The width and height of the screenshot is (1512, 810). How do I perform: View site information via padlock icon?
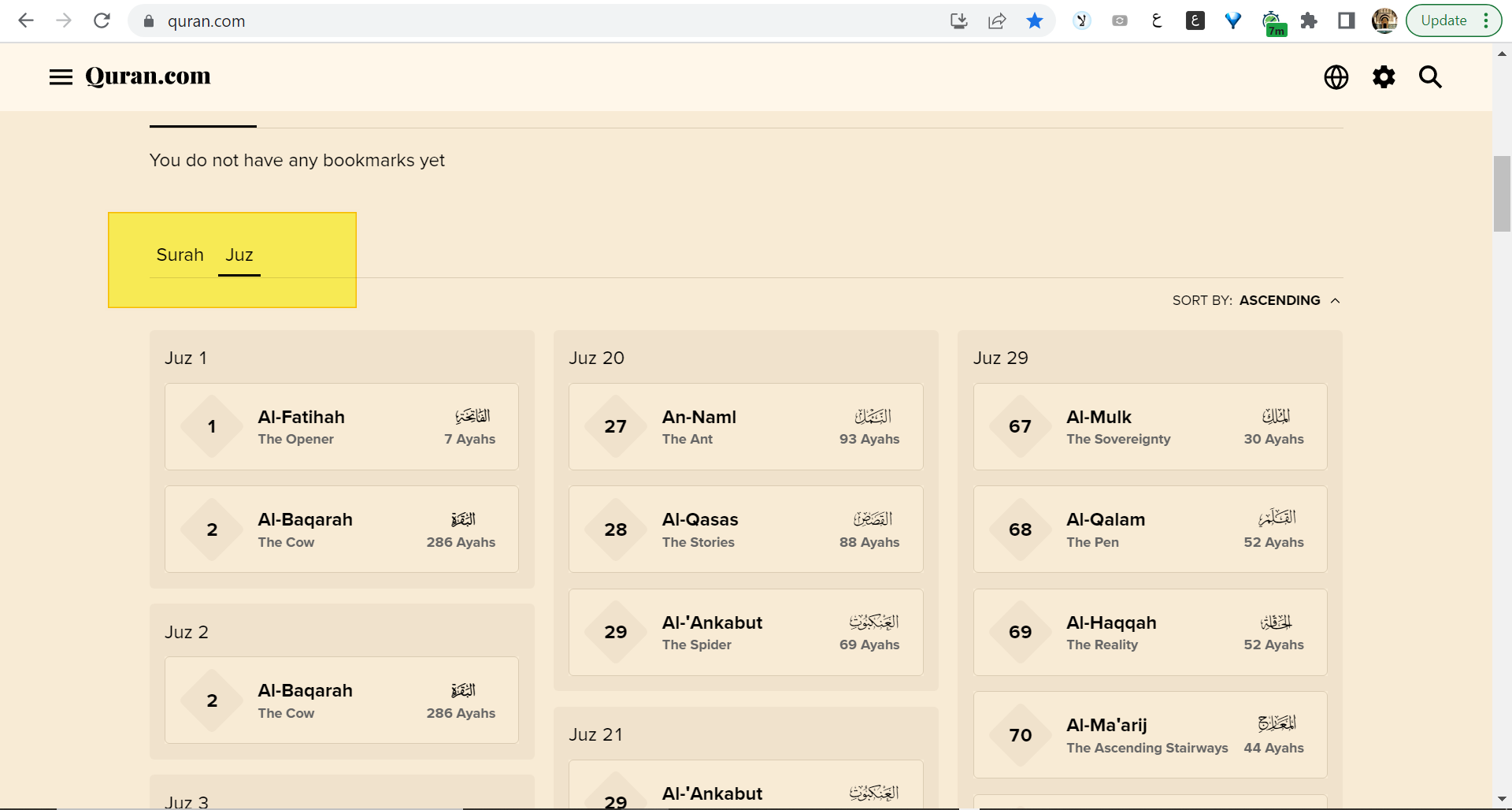click(148, 21)
